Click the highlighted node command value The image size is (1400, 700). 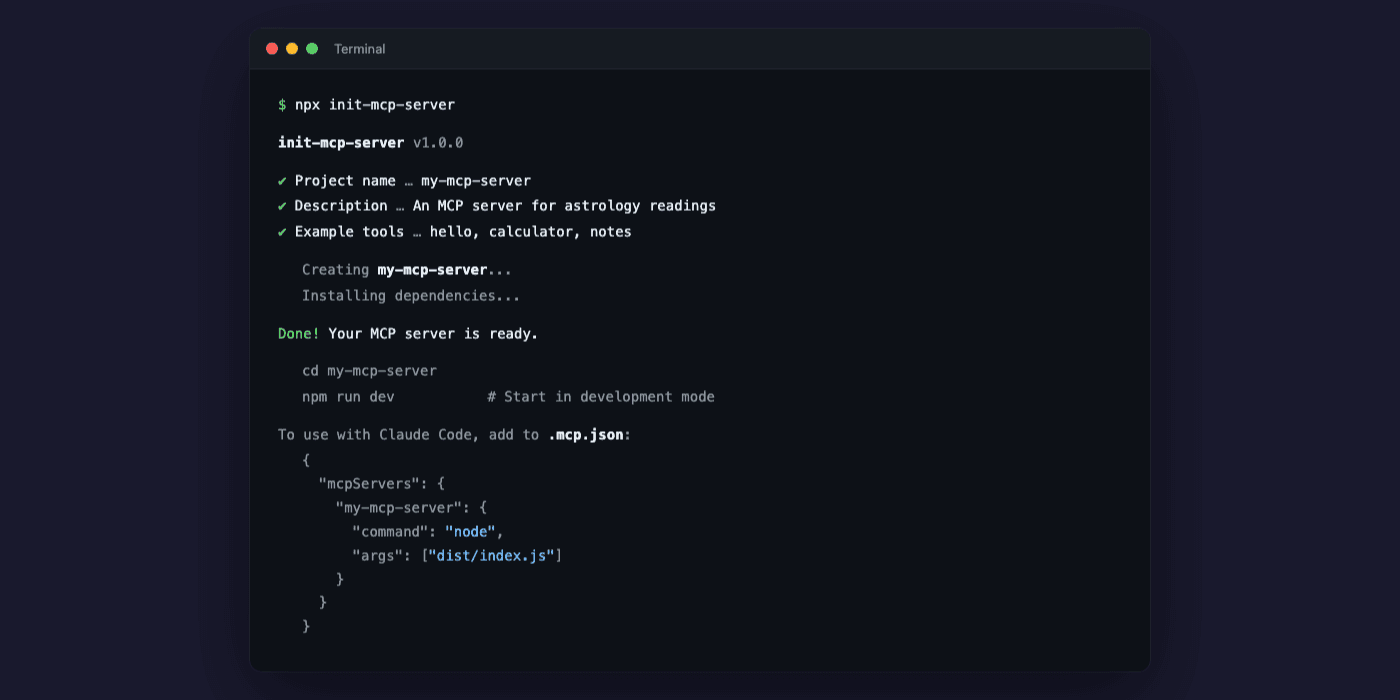click(x=469, y=531)
